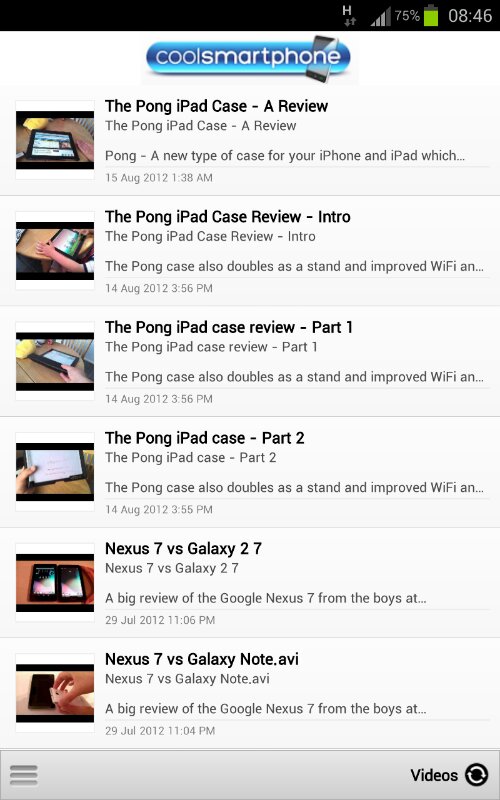500x800 pixels.
Task: Open thumbnail for Pong iPad Case - A Review
Action: click(x=55, y=140)
